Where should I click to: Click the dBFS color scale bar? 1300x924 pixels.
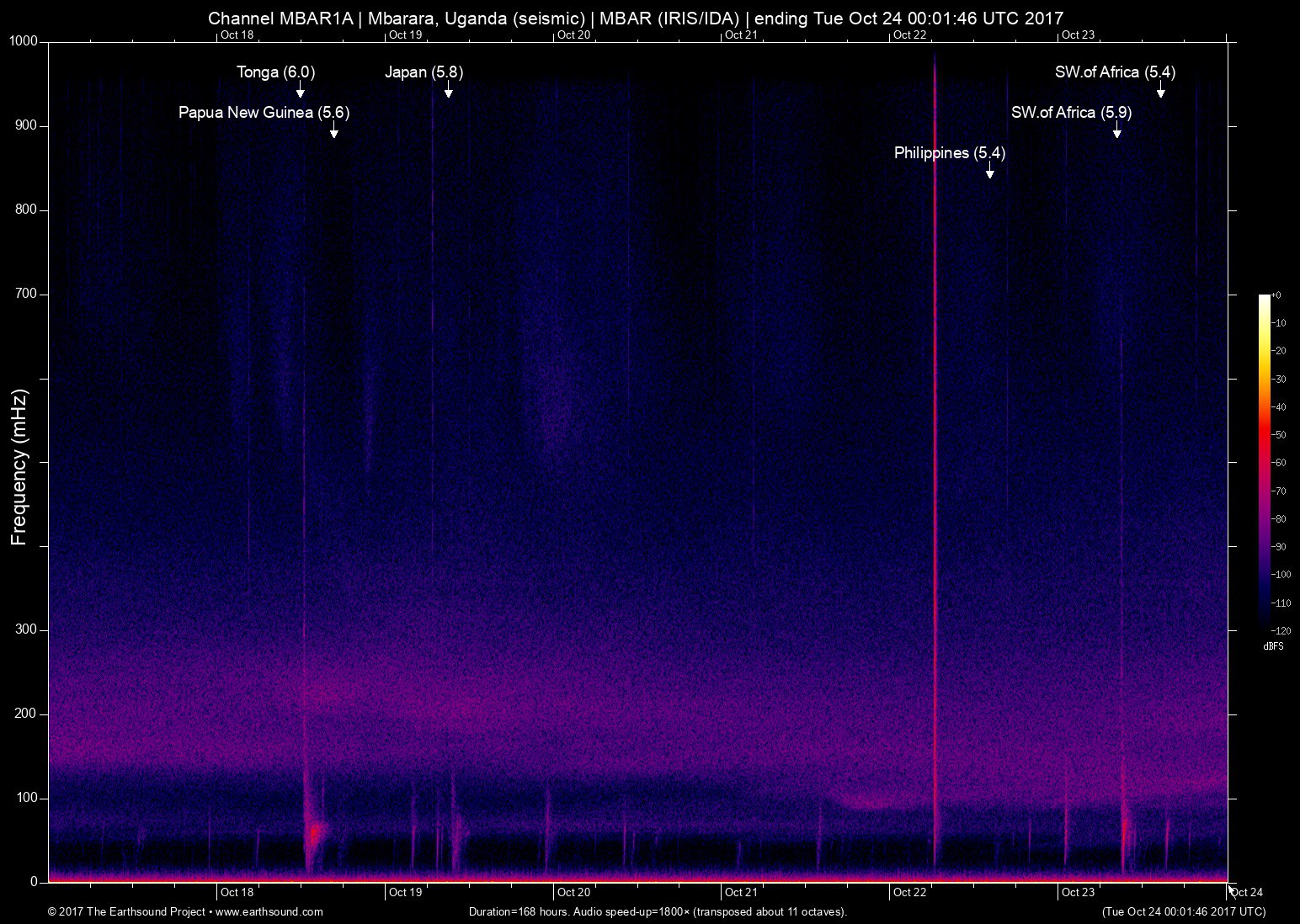(1264, 461)
